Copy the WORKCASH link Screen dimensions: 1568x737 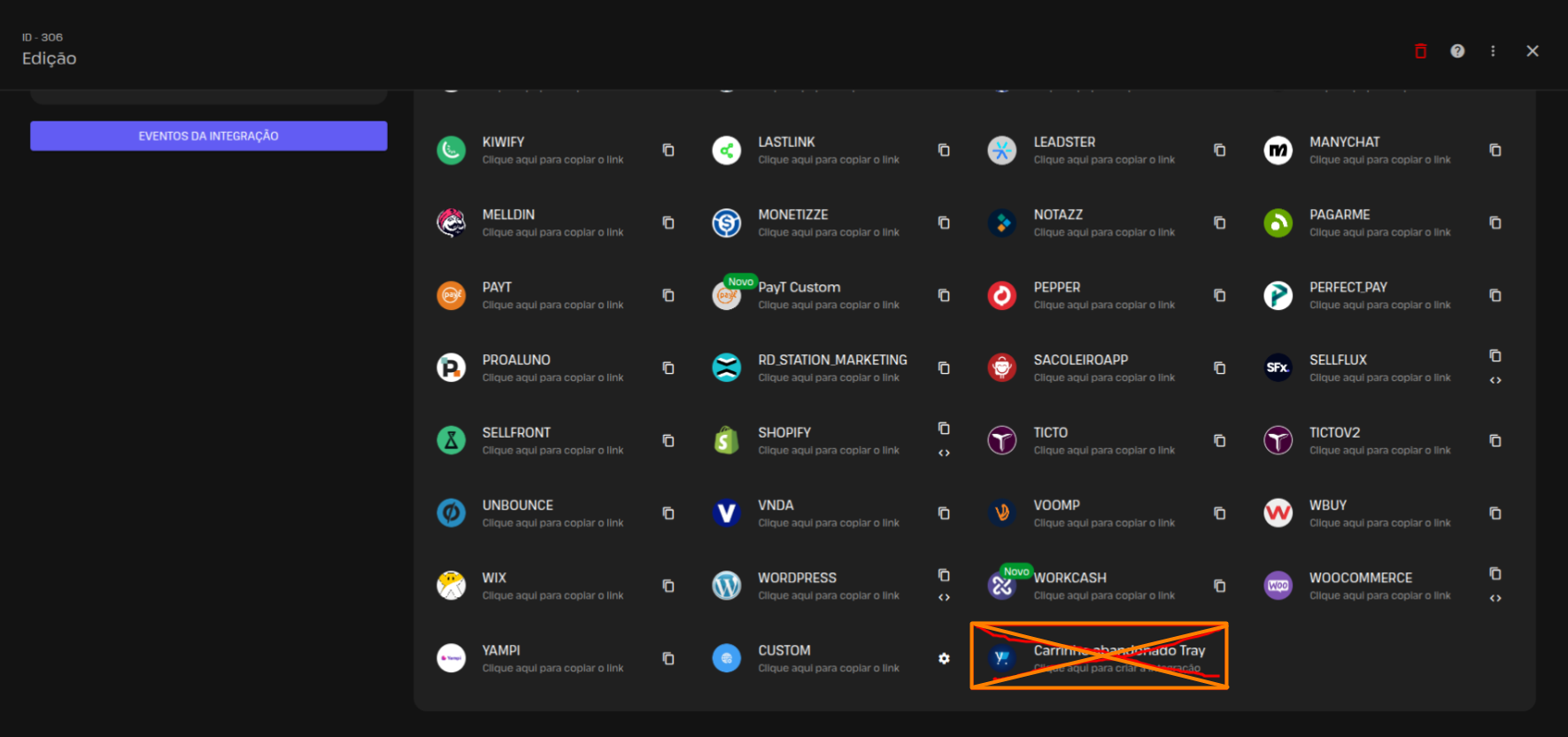point(1220,586)
